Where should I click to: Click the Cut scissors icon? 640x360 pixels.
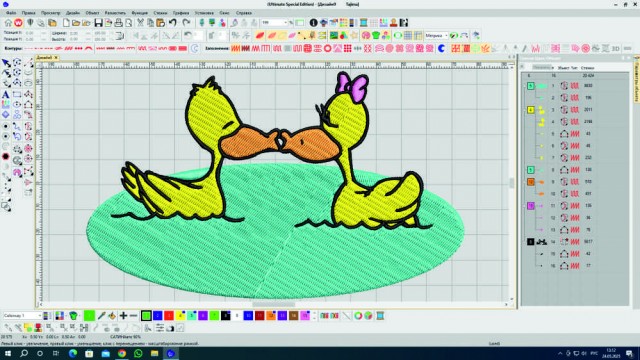coord(140,23)
